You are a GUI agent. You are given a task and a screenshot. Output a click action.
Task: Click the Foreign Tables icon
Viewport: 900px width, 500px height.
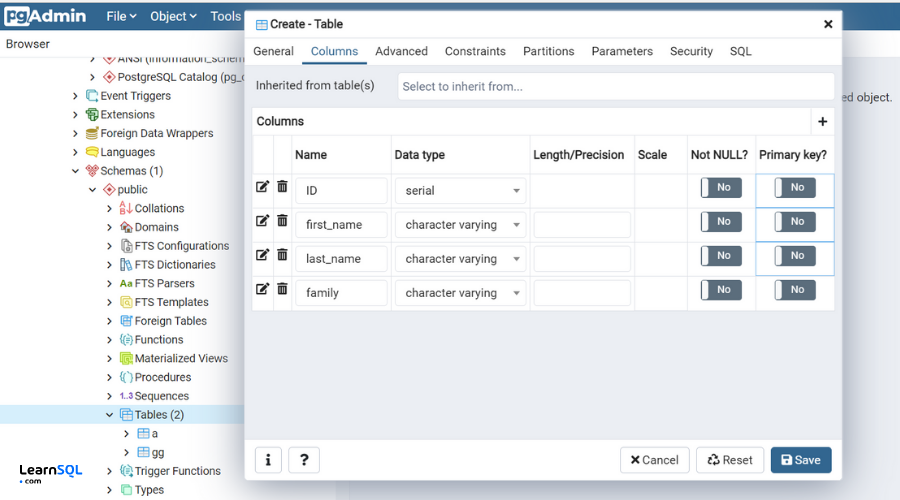pyautogui.click(x=126, y=321)
